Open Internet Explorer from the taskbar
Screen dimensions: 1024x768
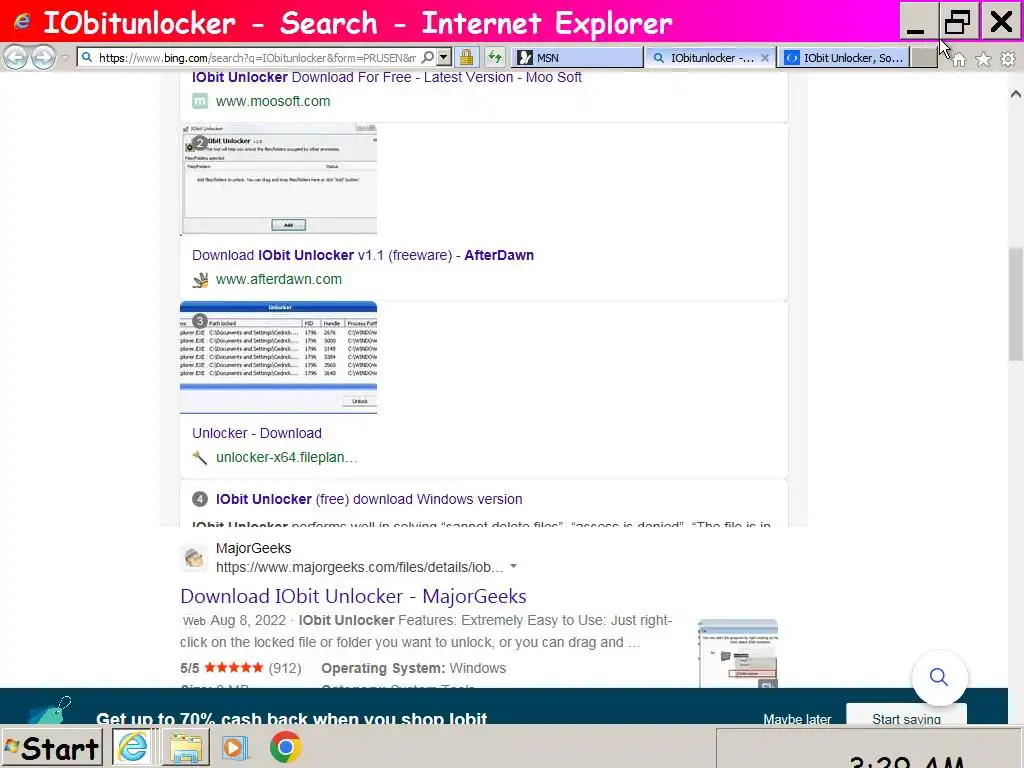pyautogui.click(x=133, y=748)
